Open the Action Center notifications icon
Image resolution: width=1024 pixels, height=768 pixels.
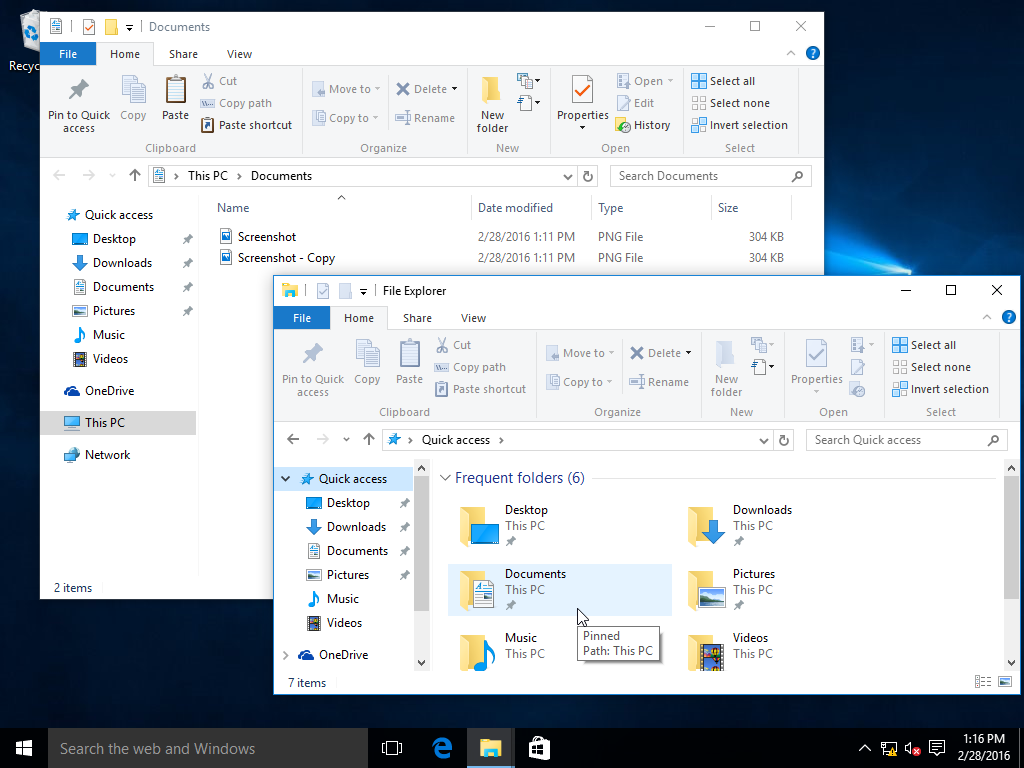[x=937, y=748]
